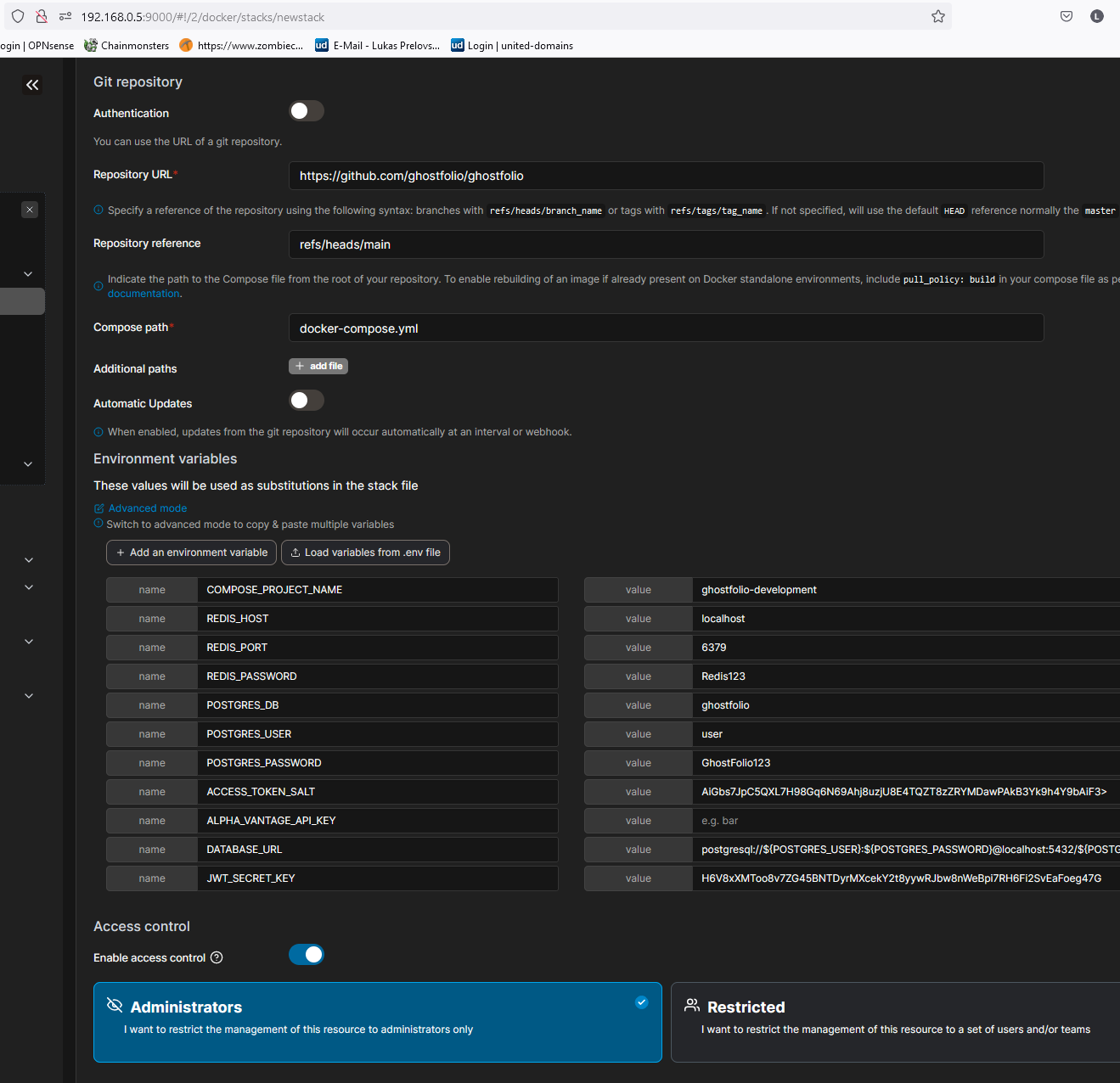
Task: Disable the Enable access control switch
Action: point(306,954)
